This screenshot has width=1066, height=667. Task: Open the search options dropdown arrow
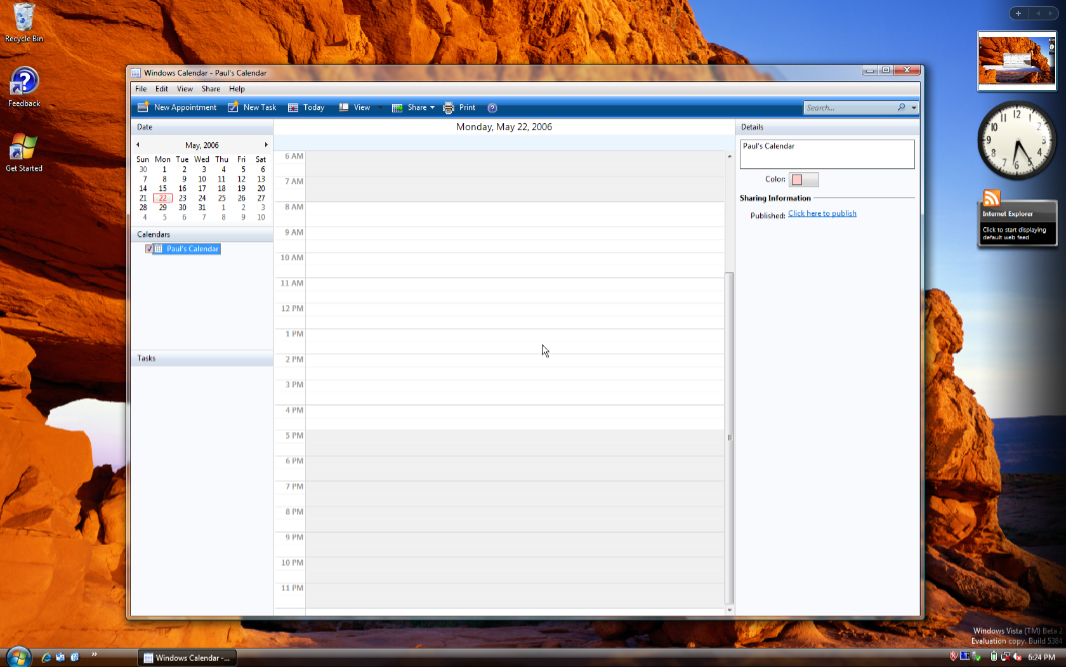tap(914, 107)
